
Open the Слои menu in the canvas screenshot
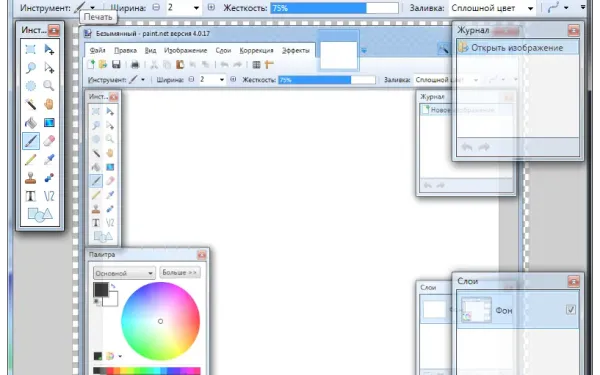pyautogui.click(x=223, y=50)
